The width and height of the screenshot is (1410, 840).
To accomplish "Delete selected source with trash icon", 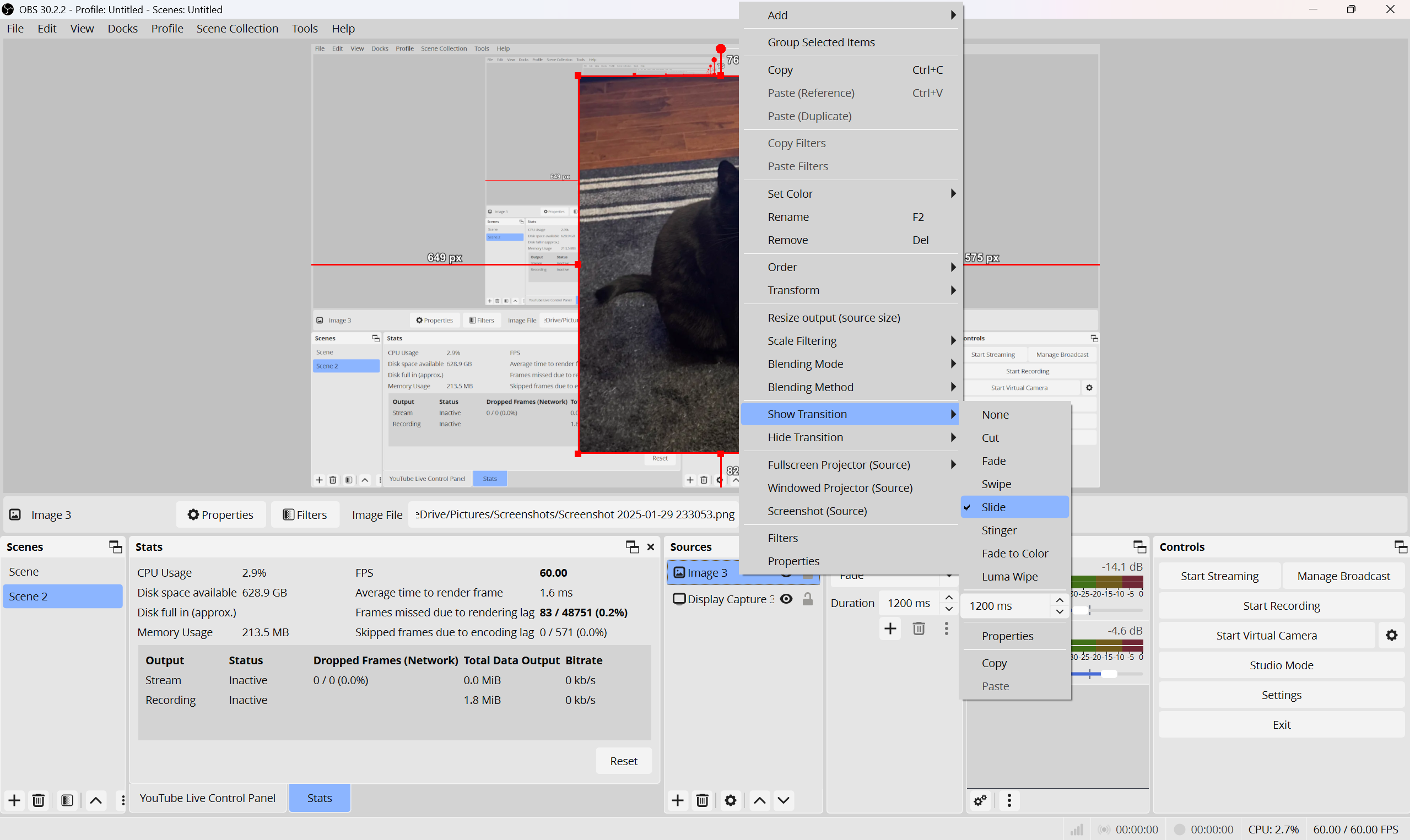I will point(703,800).
